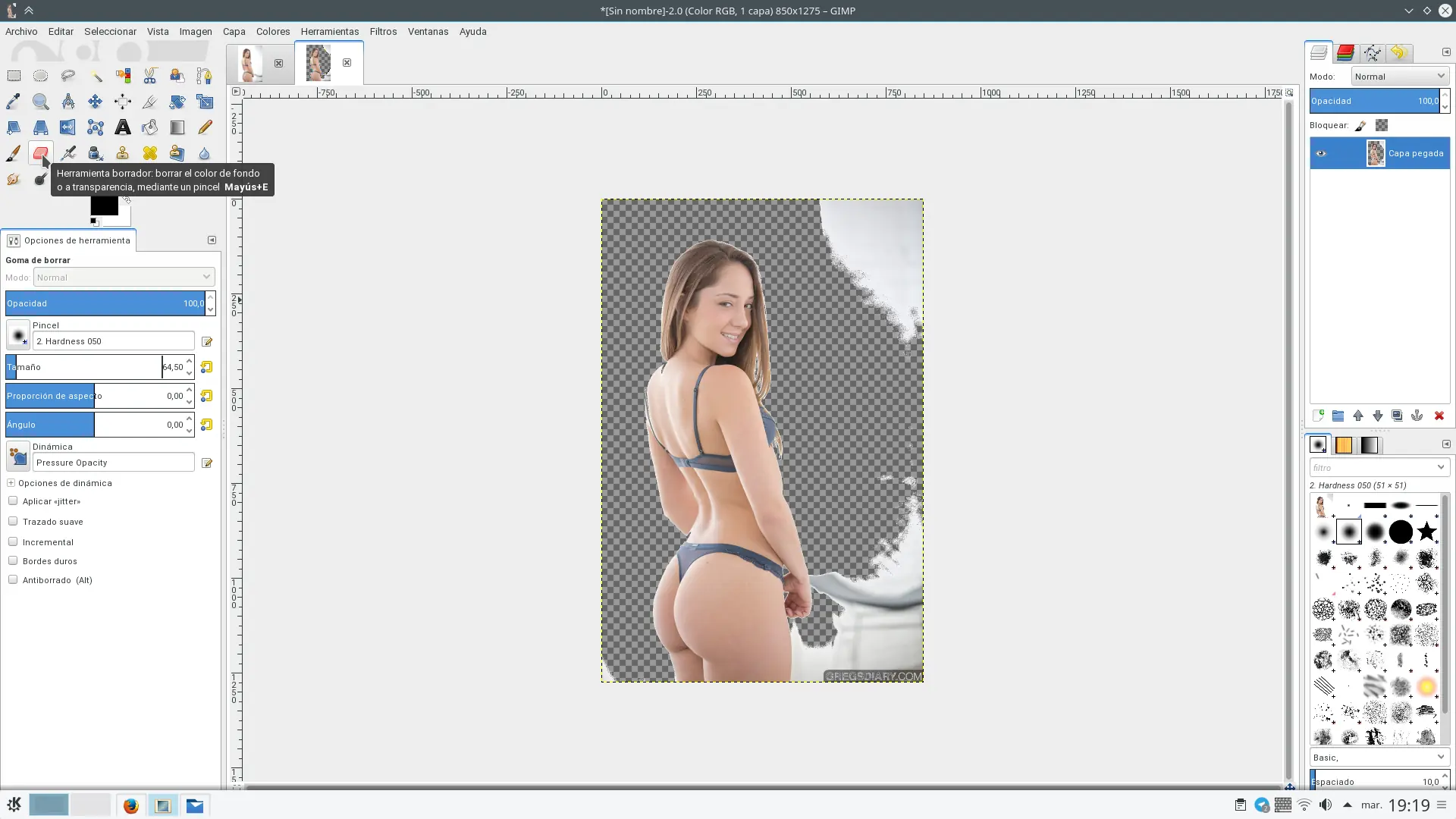Open tool options panel menu arrow
The height and width of the screenshot is (819, 1456).
212,240
